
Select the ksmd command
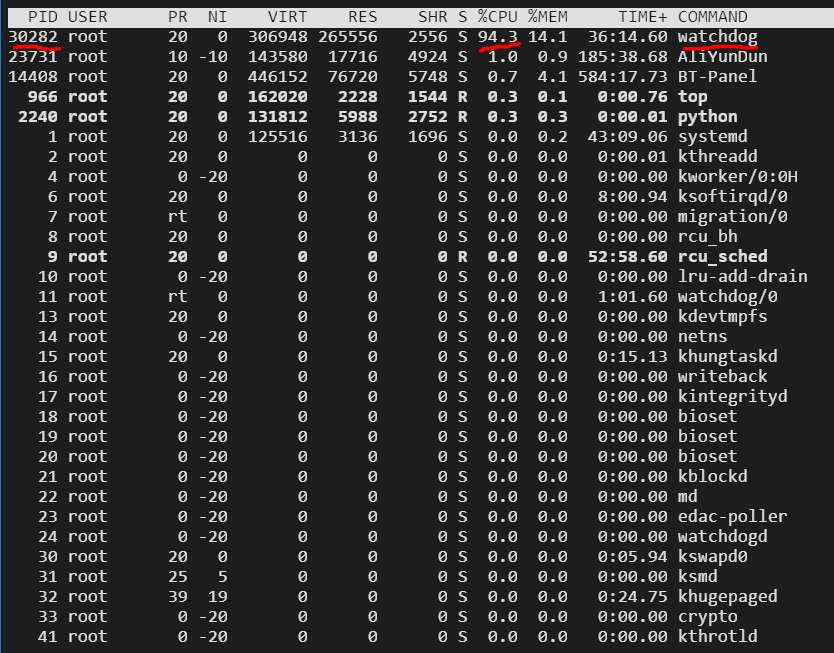[698, 577]
